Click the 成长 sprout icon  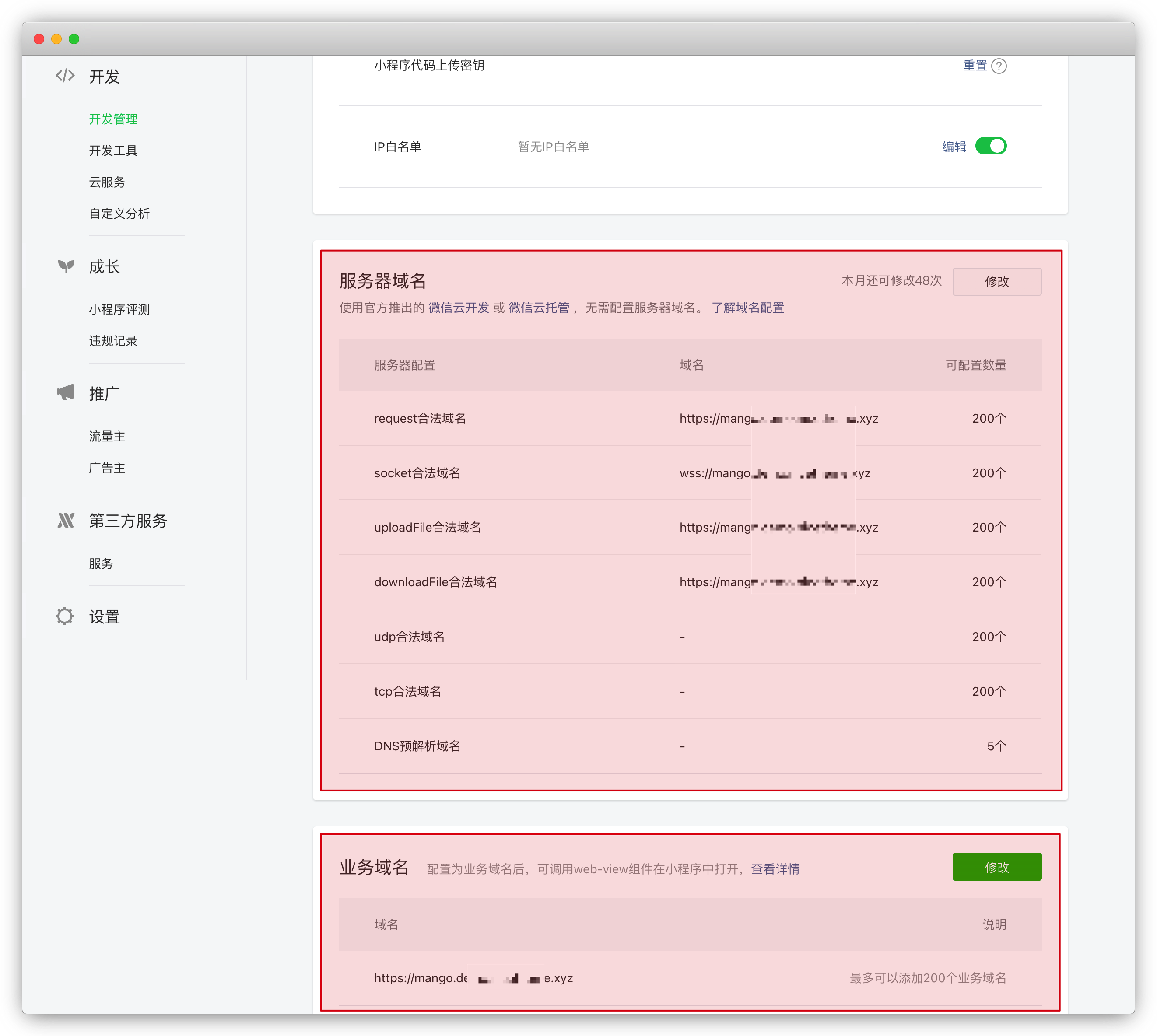pyautogui.click(x=66, y=266)
